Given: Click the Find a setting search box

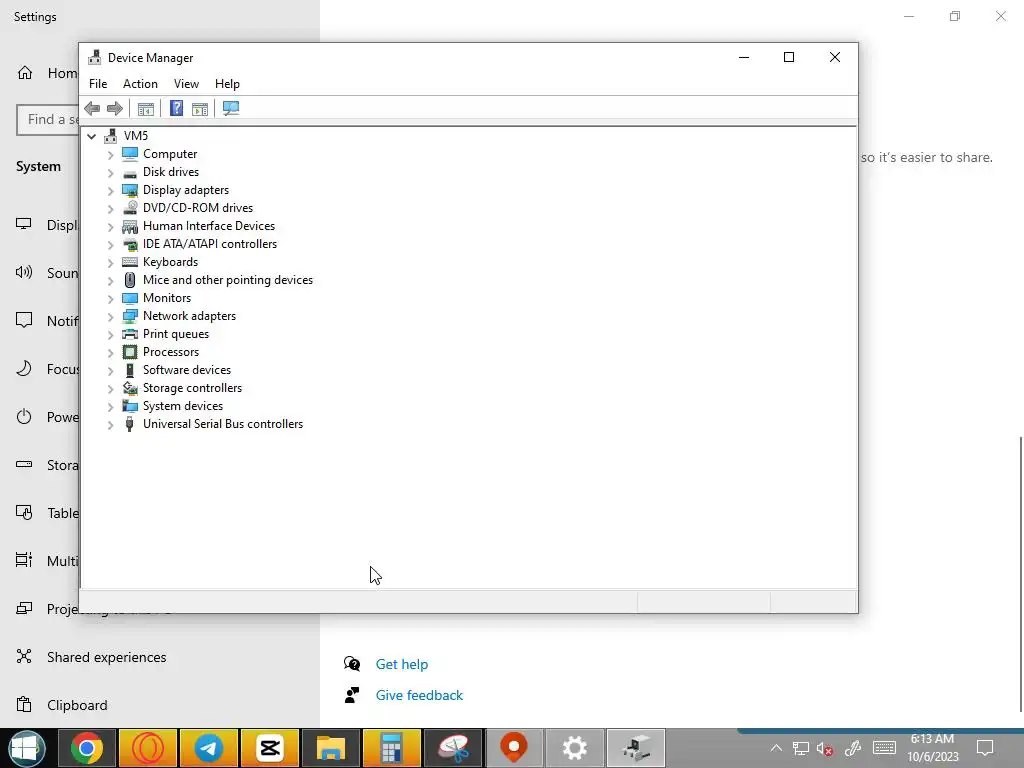Looking at the screenshot, I should [48, 120].
